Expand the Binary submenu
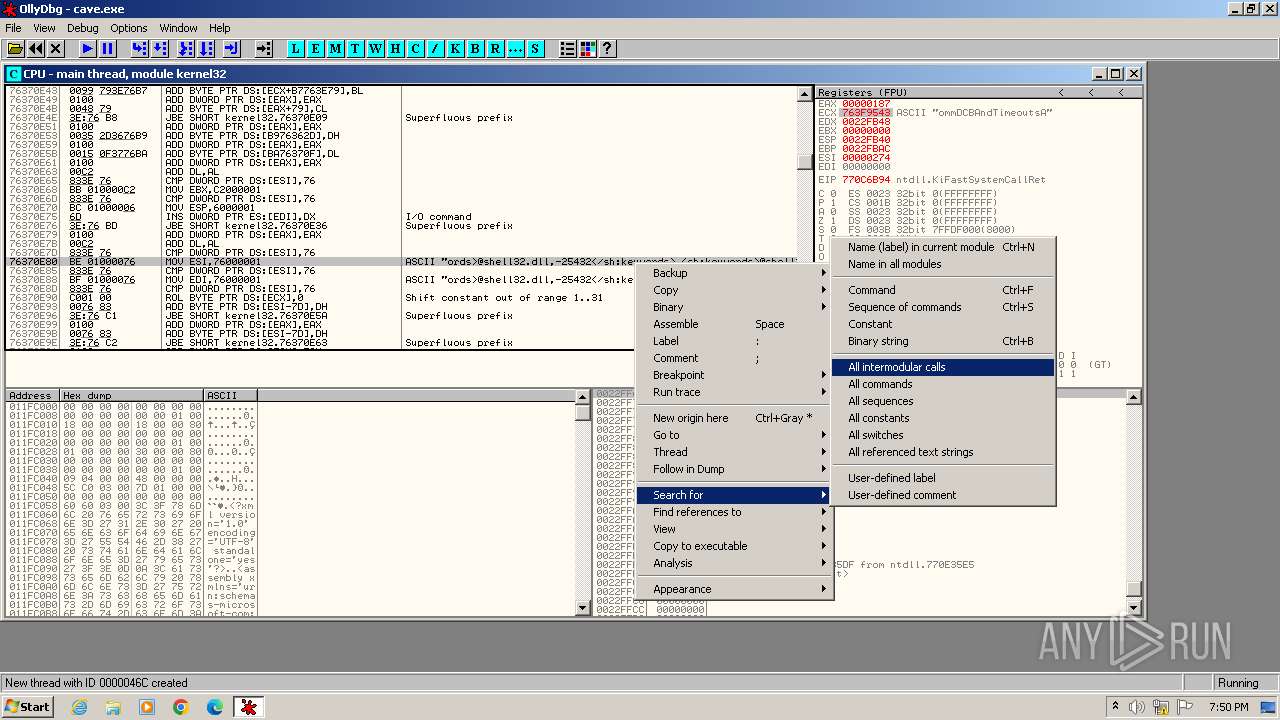The height and width of the screenshot is (720, 1280). 734,307
